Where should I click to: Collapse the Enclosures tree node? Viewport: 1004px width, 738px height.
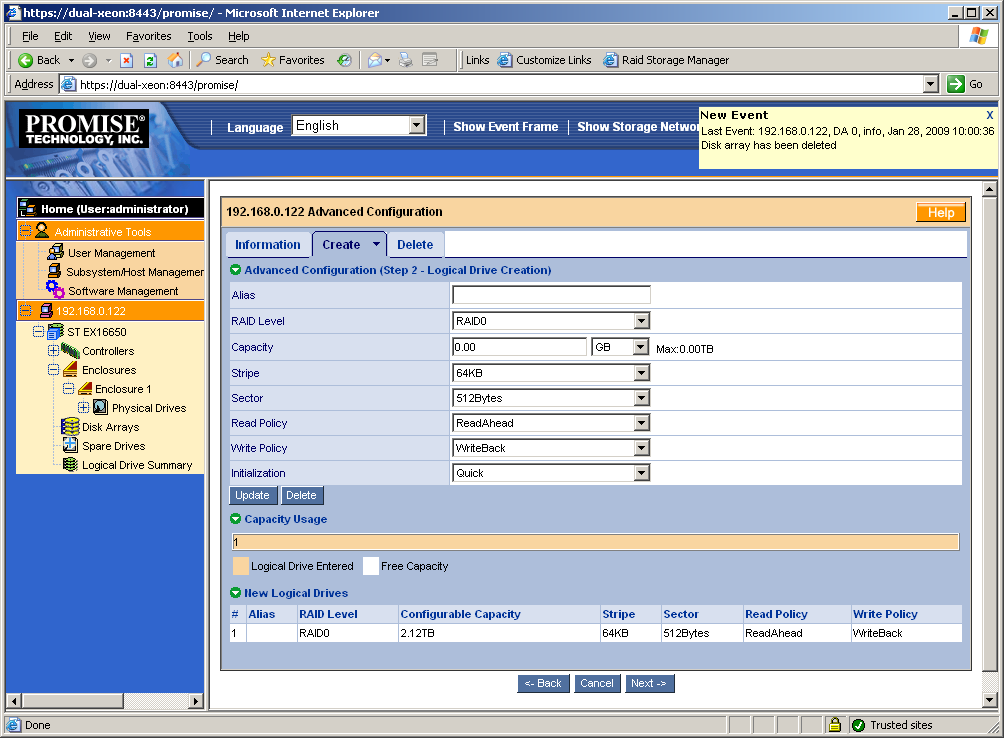click(53, 370)
